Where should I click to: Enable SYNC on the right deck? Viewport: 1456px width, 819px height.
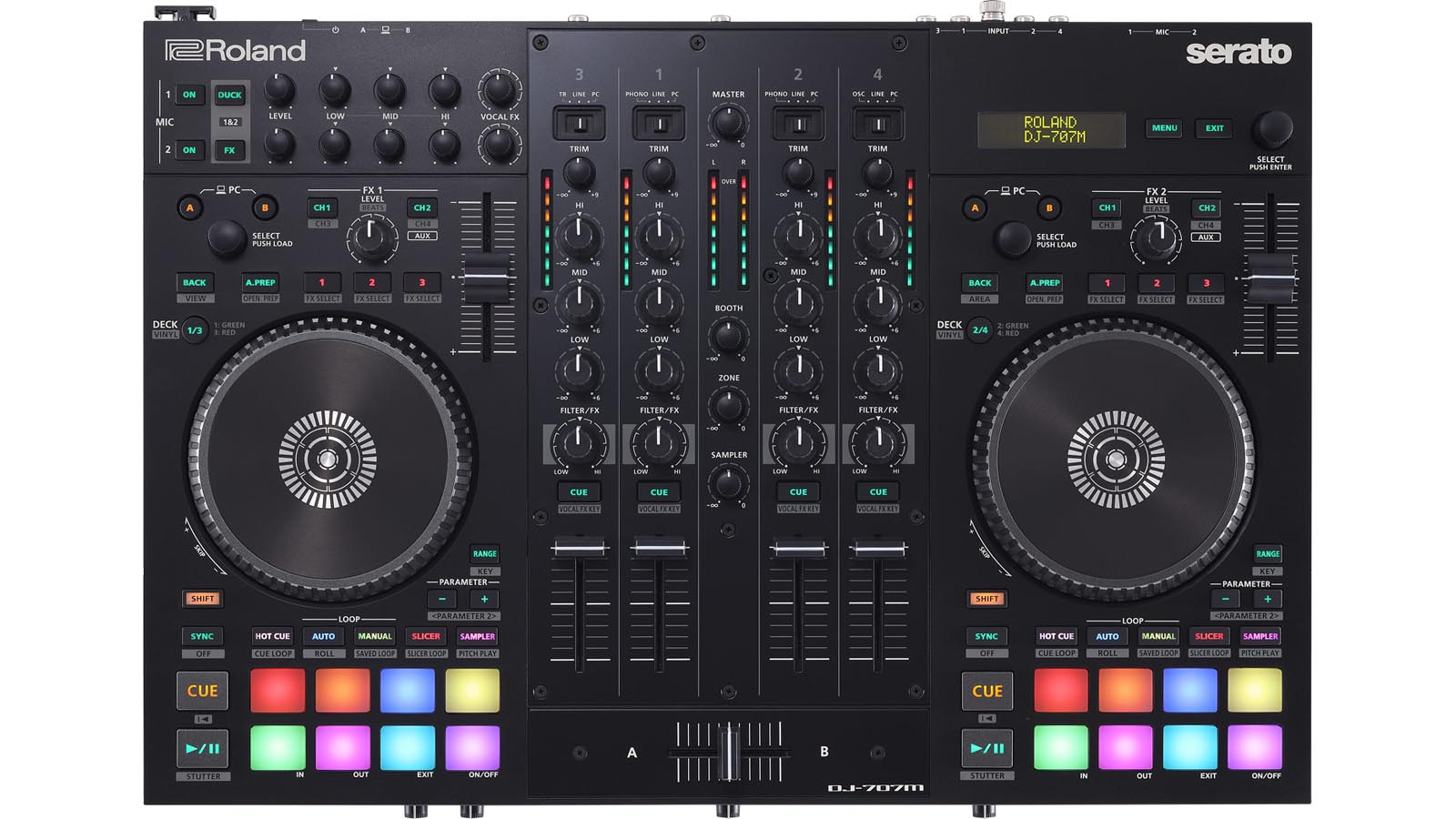tap(987, 636)
